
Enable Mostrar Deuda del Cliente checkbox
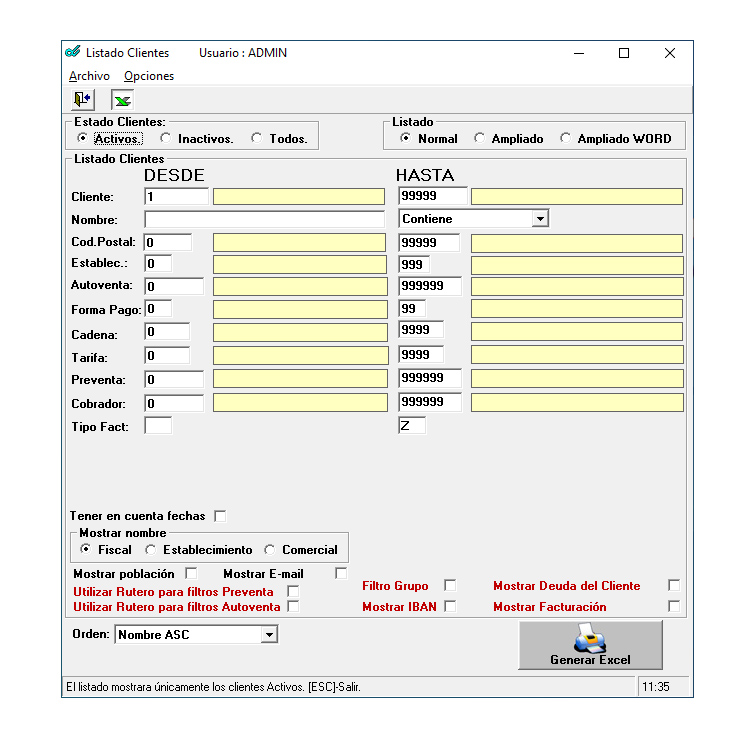[x=674, y=585]
